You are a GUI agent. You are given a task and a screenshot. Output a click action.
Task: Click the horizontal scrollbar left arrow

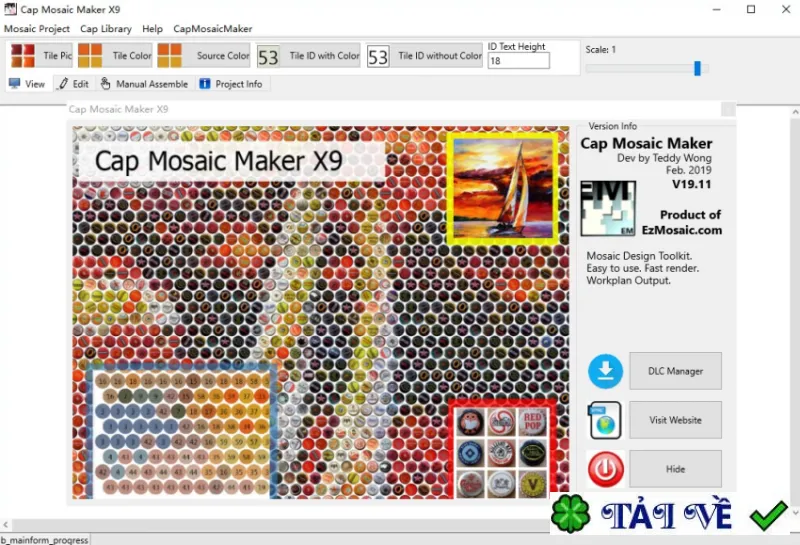(x=5, y=525)
